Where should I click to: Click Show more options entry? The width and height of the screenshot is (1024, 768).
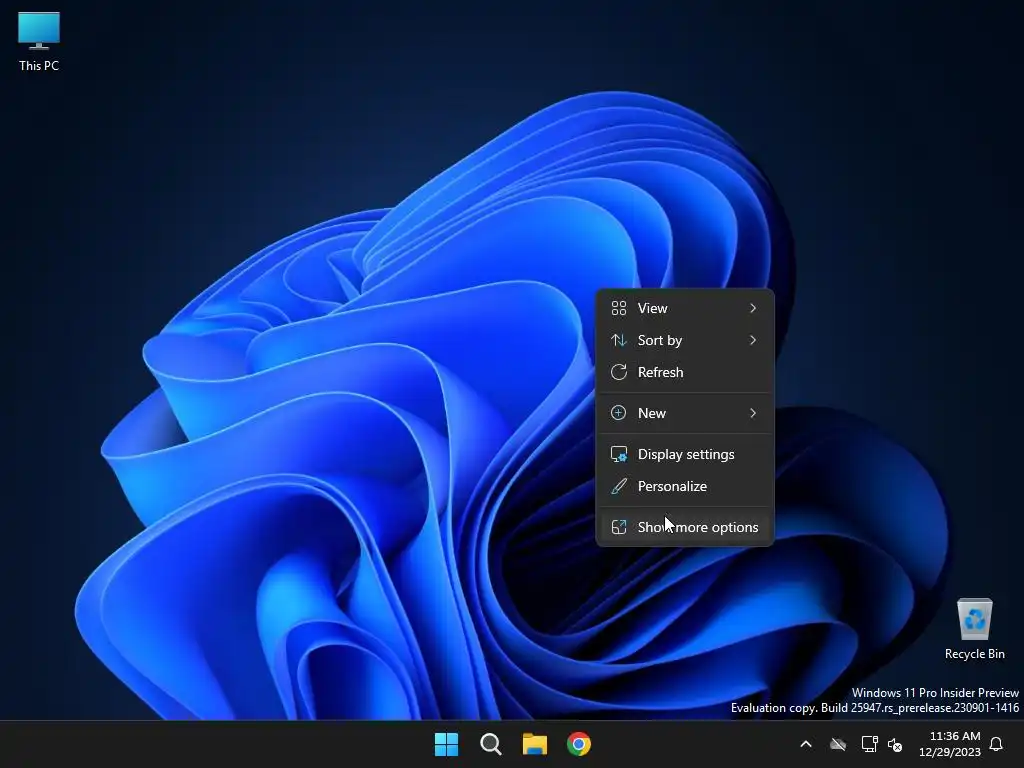point(685,527)
